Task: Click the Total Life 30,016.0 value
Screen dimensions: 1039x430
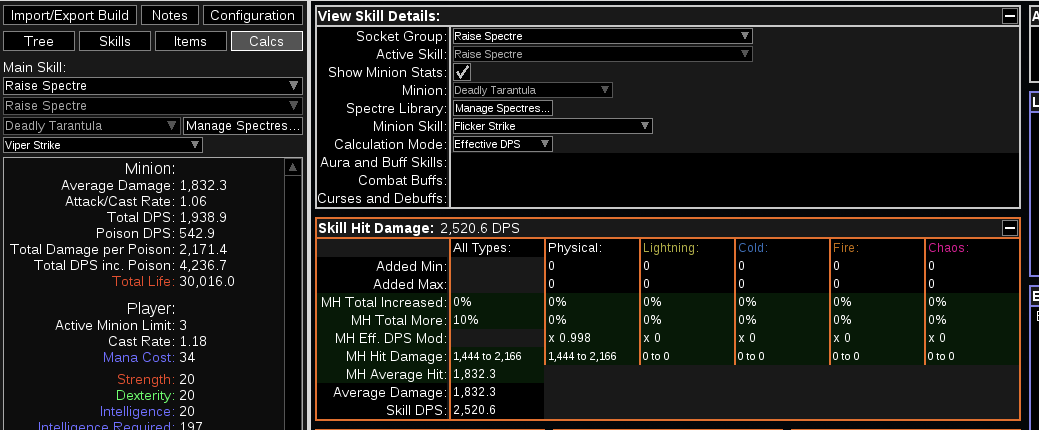Action: [x=207, y=282]
